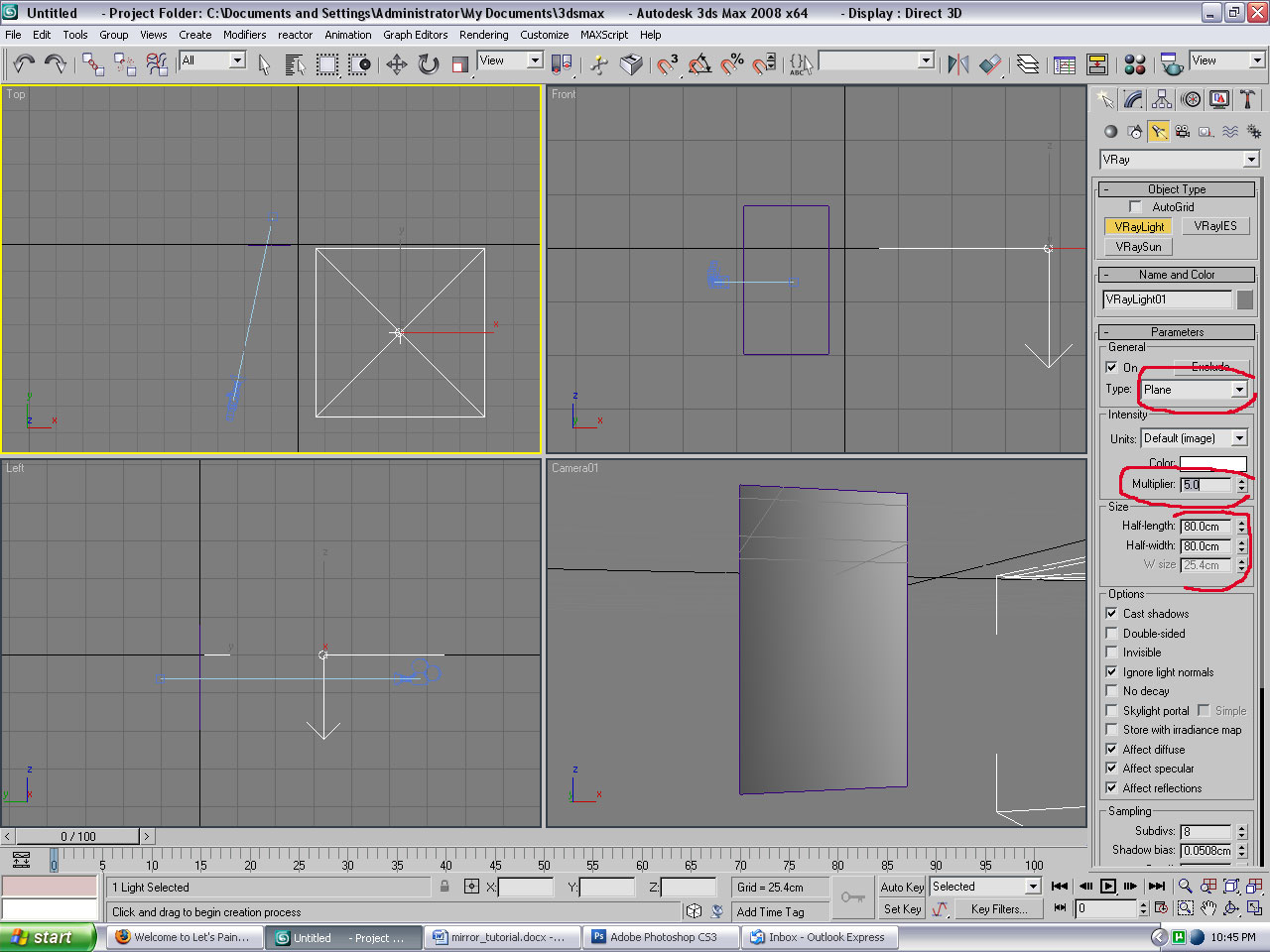Image resolution: width=1270 pixels, height=952 pixels.
Task: Open the Material Editor
Action: [x=1135, y=65]
